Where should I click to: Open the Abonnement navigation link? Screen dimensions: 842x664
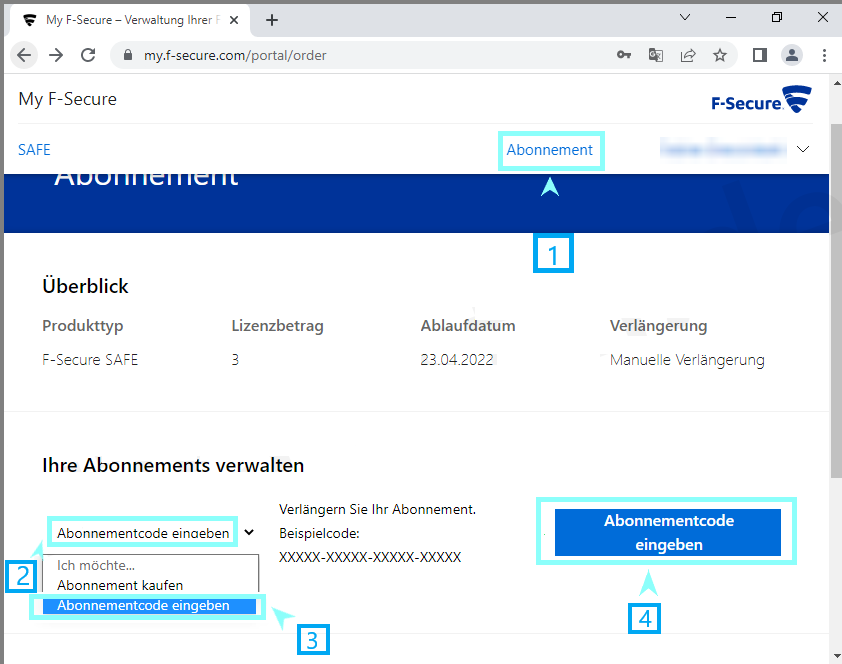click(x=550, y=150)
